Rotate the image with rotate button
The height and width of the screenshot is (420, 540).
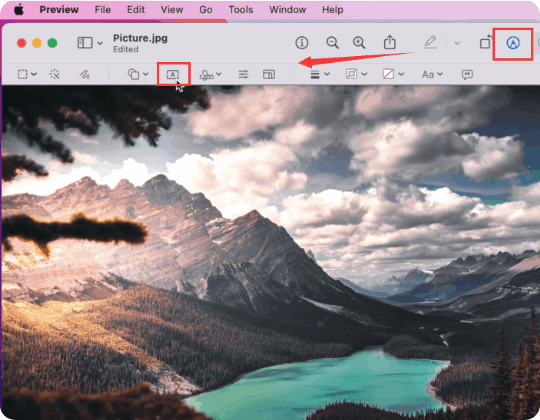[x=486, y=42]
